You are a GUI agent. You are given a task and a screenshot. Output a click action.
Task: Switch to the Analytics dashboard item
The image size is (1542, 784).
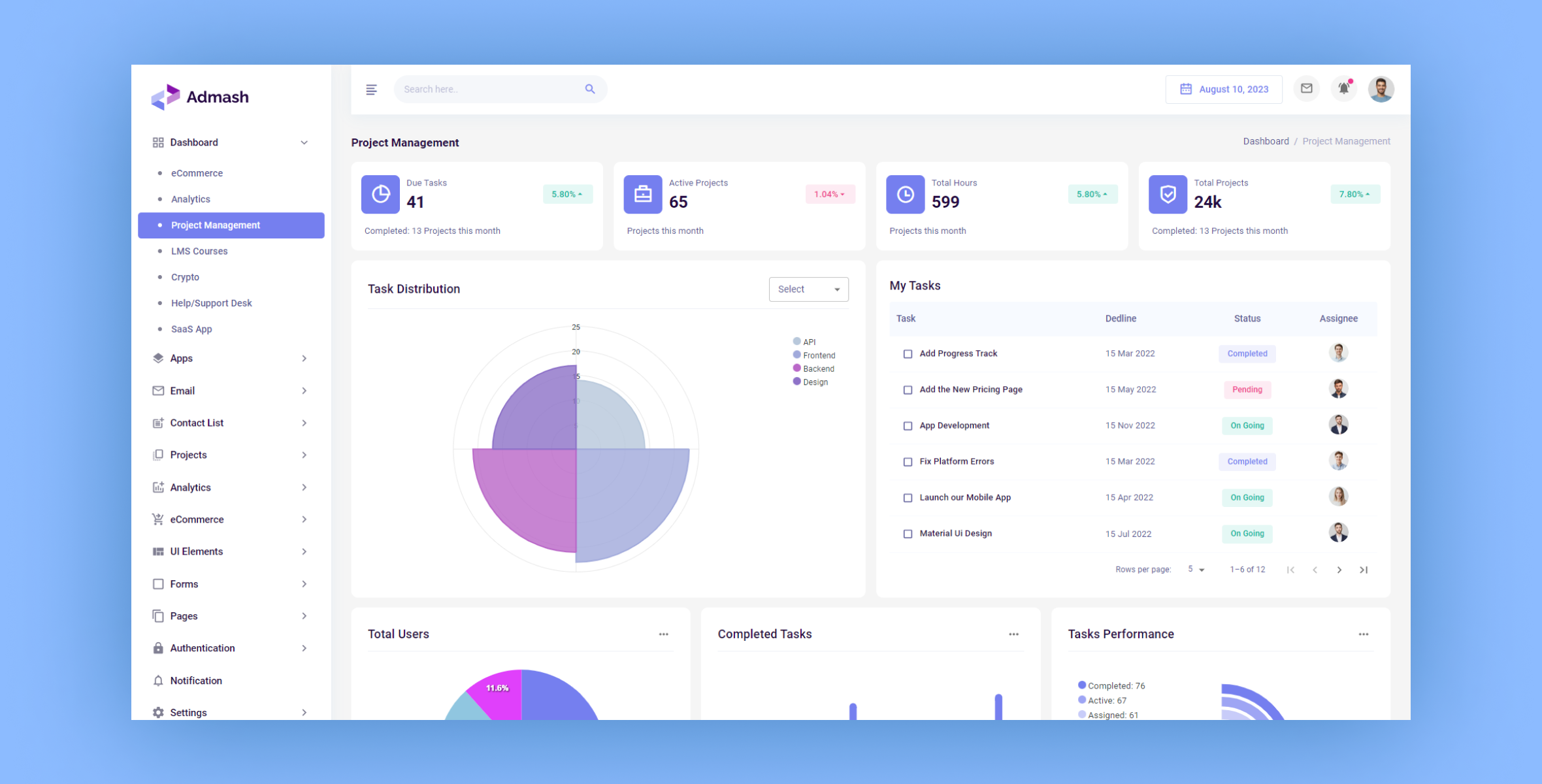click(x=190, y=199)
